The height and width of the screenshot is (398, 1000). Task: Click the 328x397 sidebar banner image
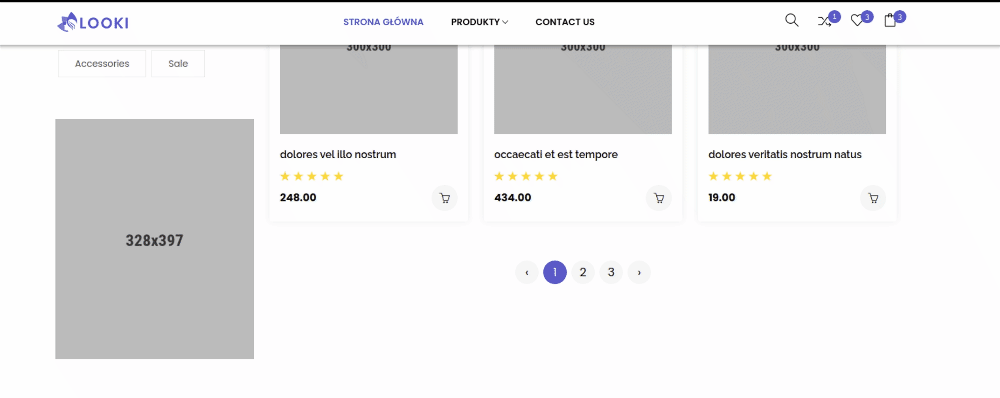[x=154, y=239]
